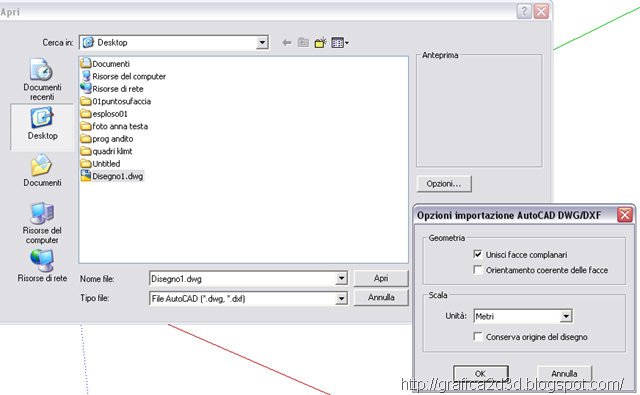This screenshot has width=640, height=395.
Task: Go back using the left arrow icon
Action: pos(287,42)
